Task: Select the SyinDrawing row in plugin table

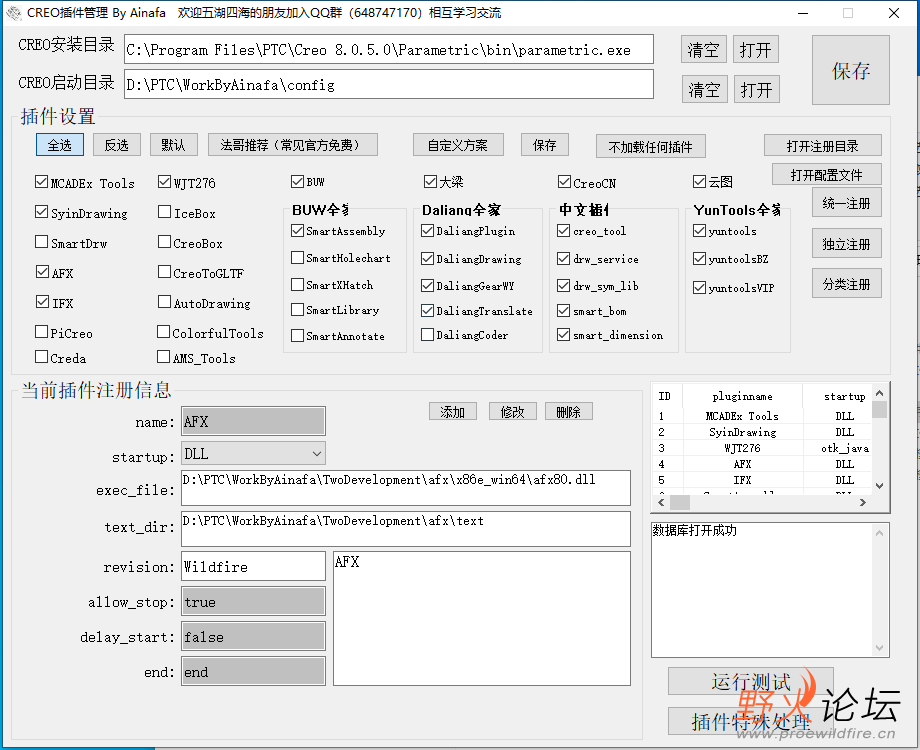Action: (x=761, y=432)
